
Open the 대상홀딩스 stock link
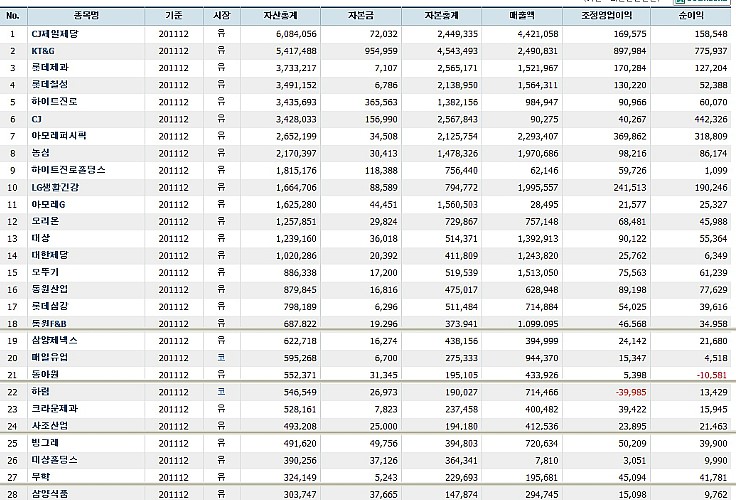pos(54,460)
